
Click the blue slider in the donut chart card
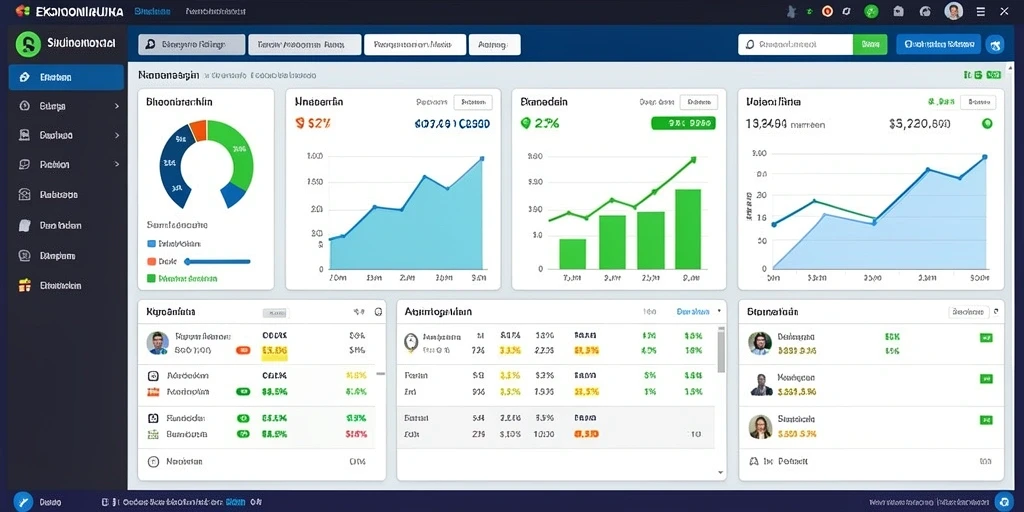217,262
